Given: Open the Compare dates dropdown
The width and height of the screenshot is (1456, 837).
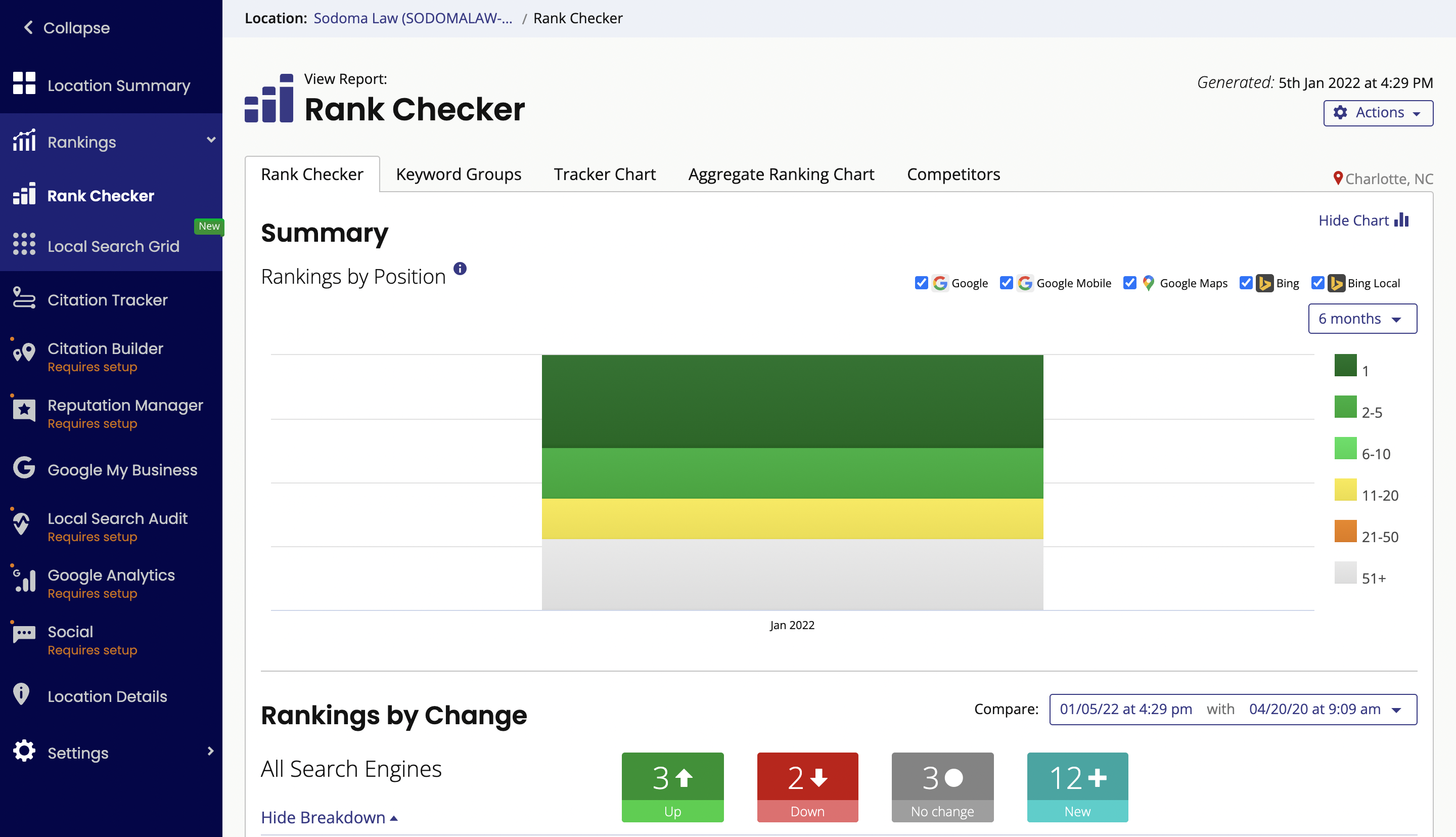Looking at the screenshot, I should pos(1233,710).
